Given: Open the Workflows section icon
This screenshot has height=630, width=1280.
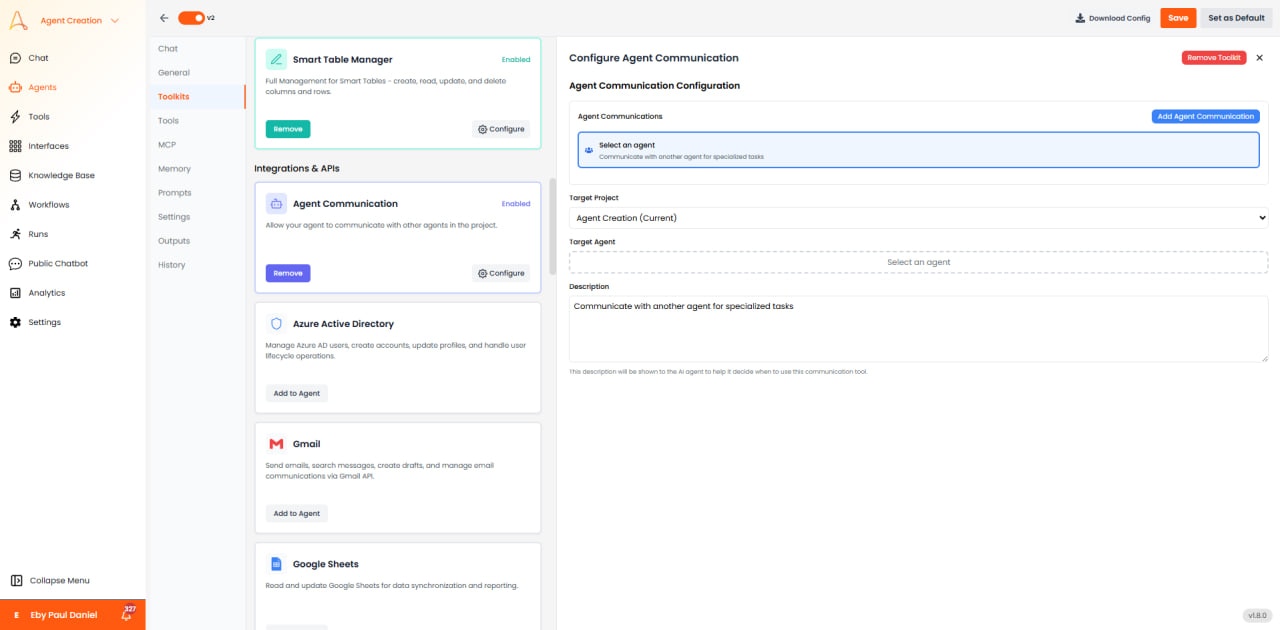Looking at the screenshot, I should point(14,204).
